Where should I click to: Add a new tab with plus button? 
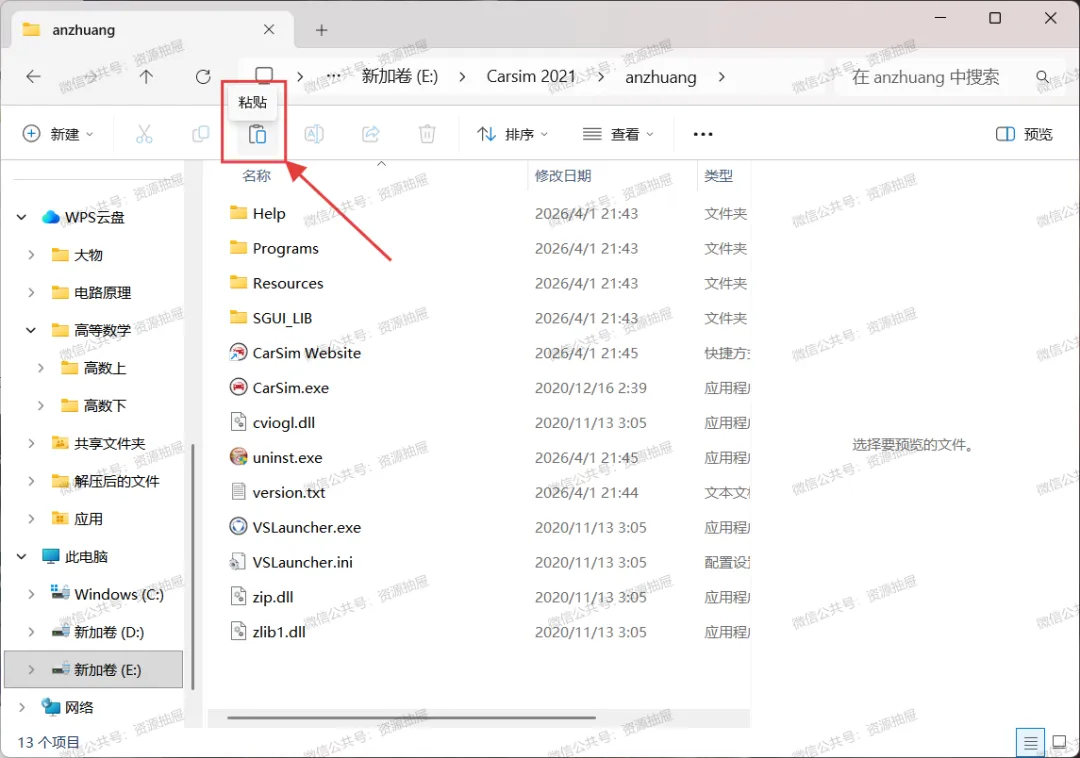click(321, 30)
